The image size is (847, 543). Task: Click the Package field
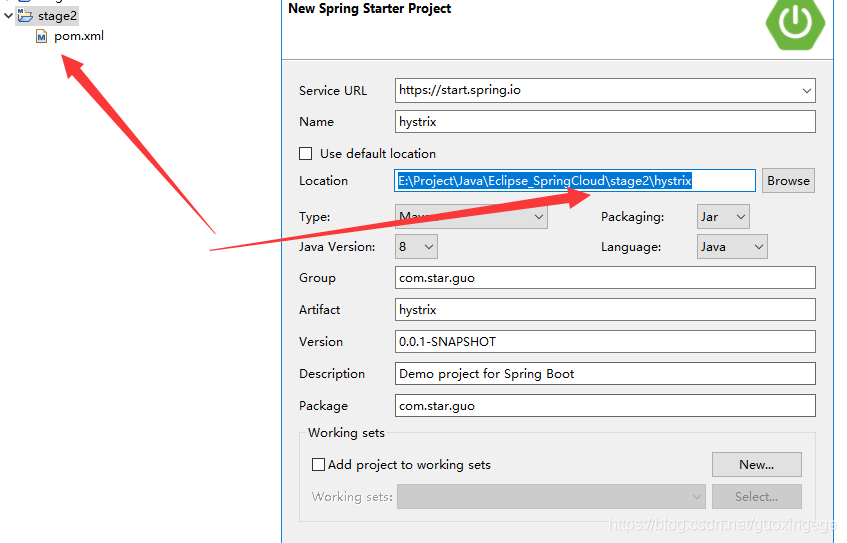point(605,406)
